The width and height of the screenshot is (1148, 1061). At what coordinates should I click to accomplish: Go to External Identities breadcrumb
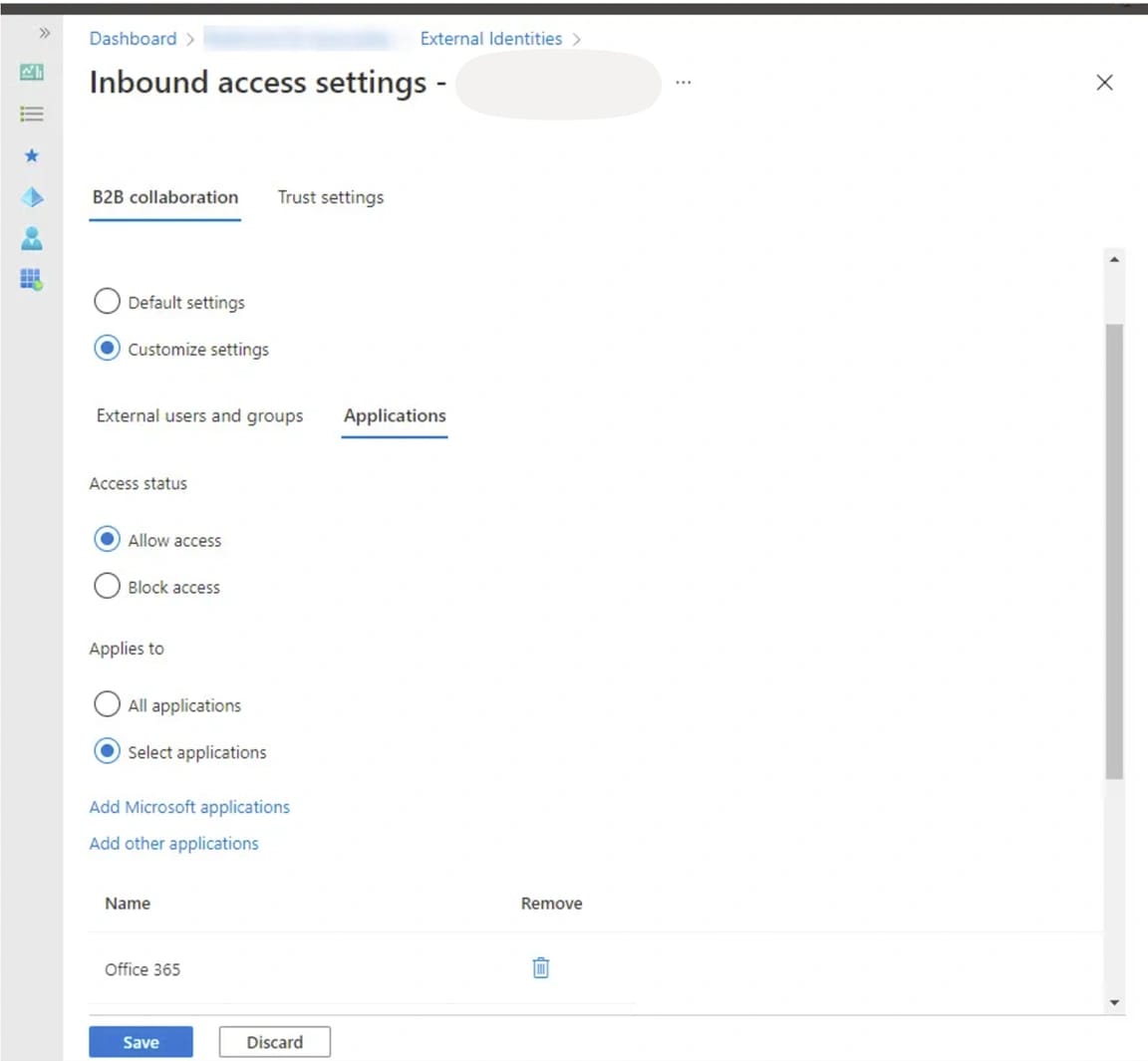tap(490, 39)
